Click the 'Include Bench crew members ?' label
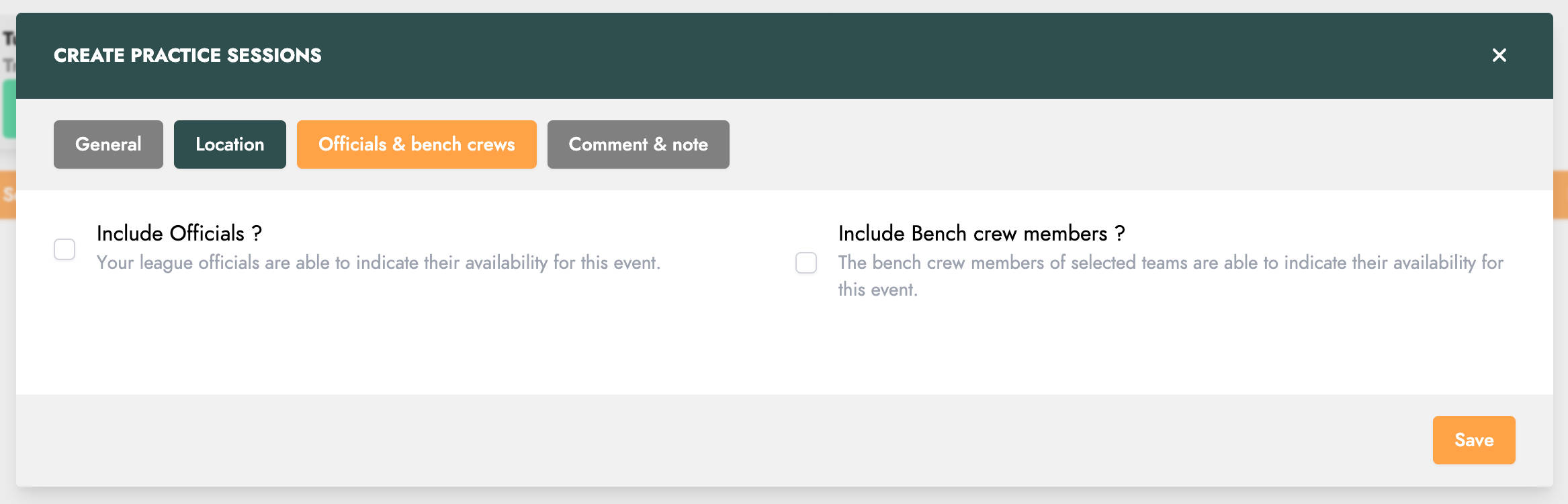The width and height of the screenshot is (1568, 504). coord(982,233)
